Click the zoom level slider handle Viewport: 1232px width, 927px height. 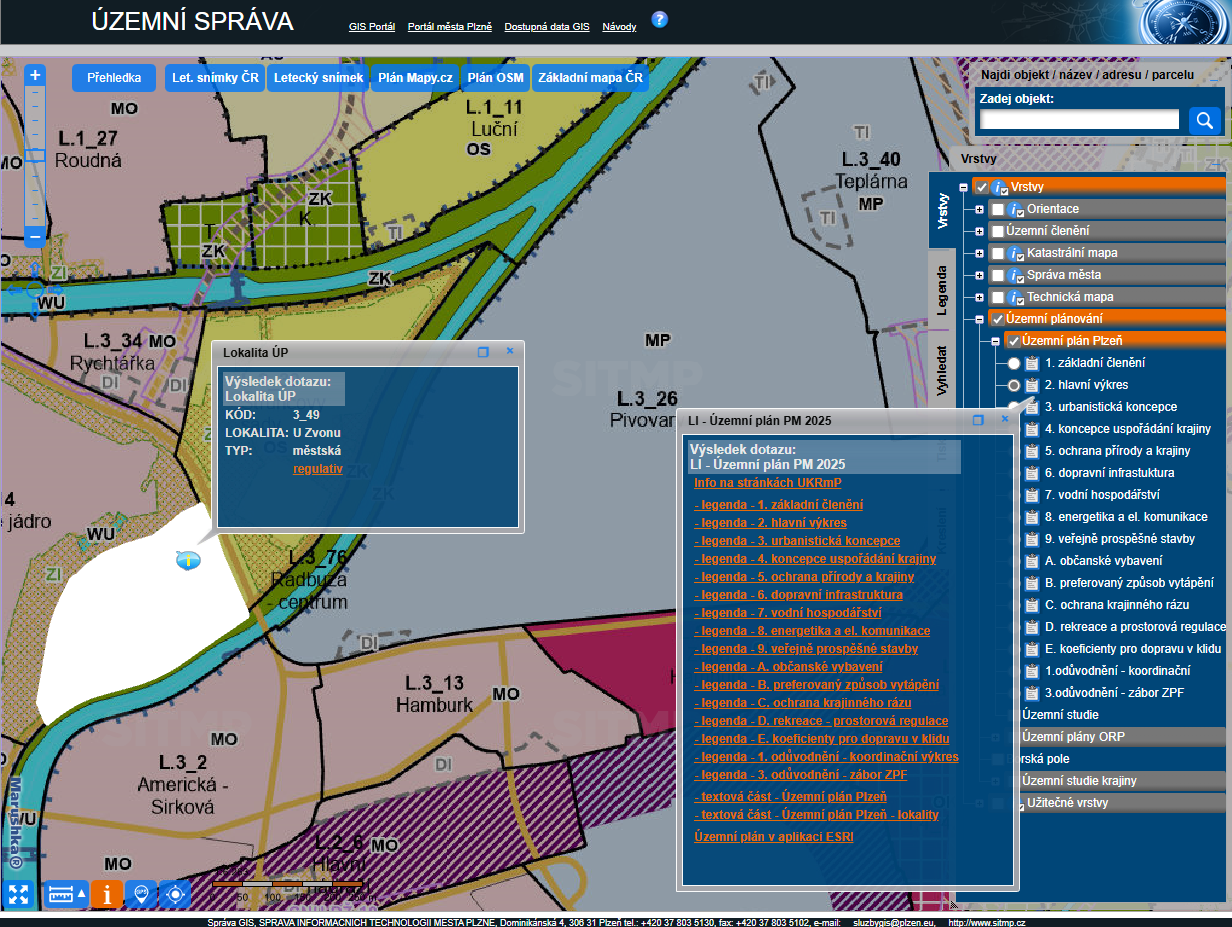click(35, 155)
